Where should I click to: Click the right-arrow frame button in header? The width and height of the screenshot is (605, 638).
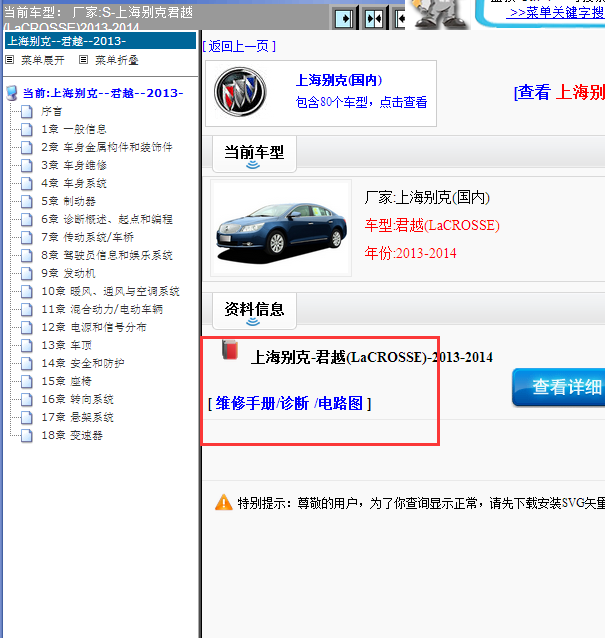coord(344,18)
